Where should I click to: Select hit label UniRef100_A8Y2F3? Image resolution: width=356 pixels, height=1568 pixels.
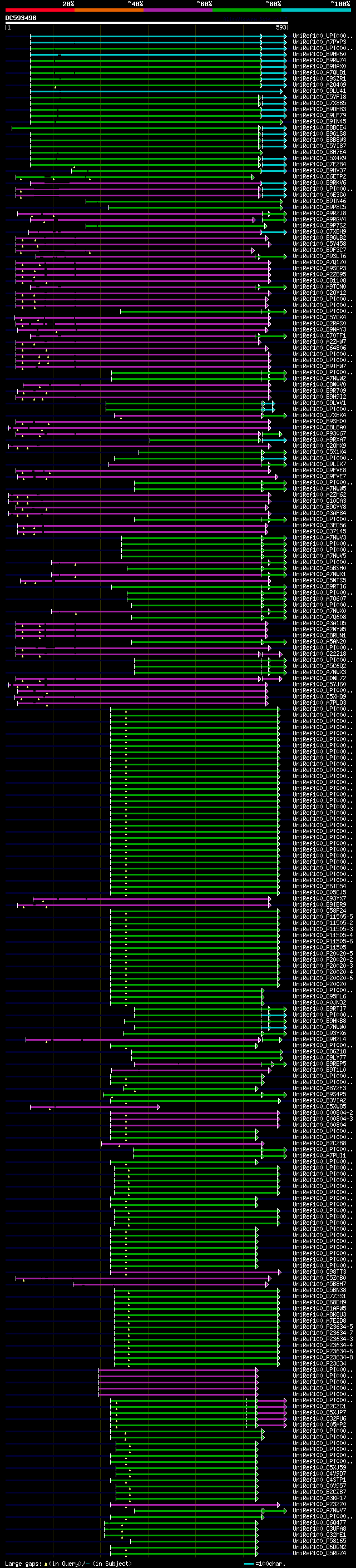click(319, 1089)
